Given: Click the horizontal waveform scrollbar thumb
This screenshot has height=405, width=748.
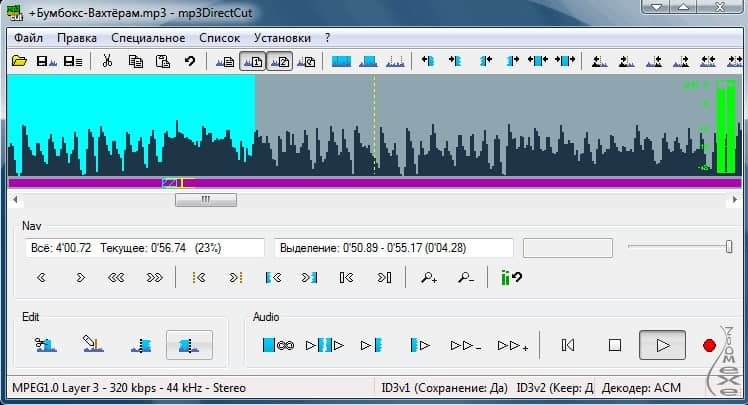Looking at the screenshot, I should [x=206, y=199].
